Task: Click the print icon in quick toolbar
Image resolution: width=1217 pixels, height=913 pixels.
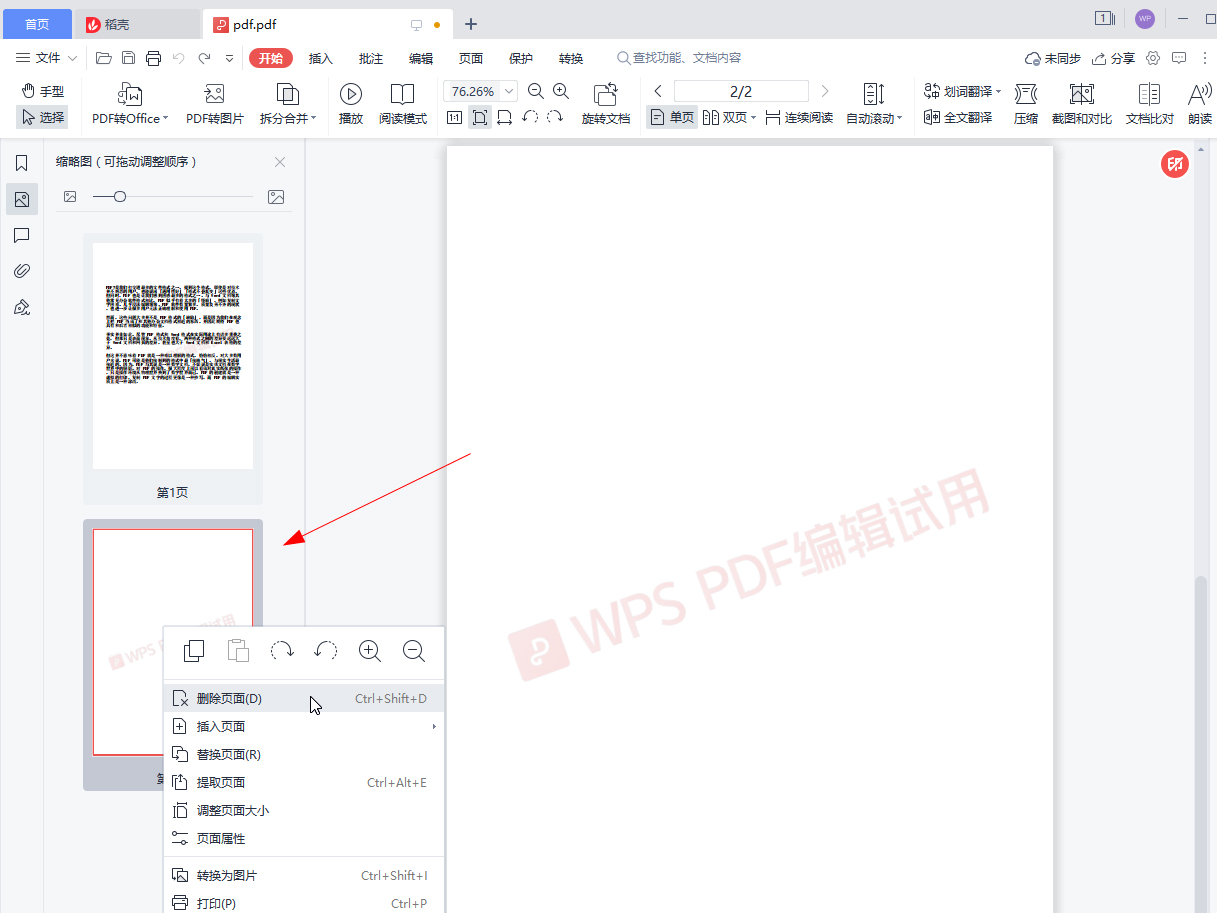Action: pyautogui.click(x=153, y=58)
